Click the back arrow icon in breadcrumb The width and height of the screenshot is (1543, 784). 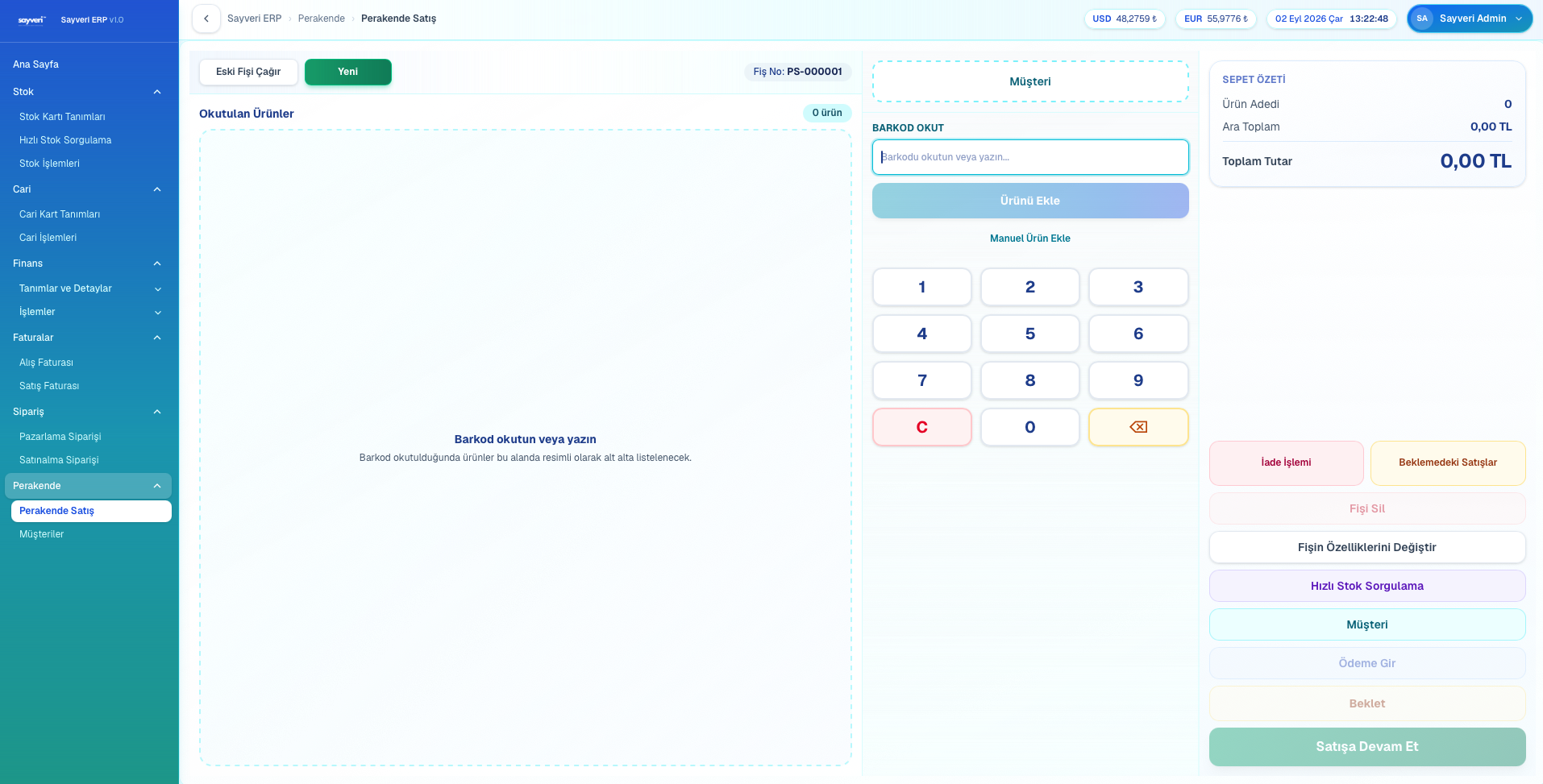(206, 19)
